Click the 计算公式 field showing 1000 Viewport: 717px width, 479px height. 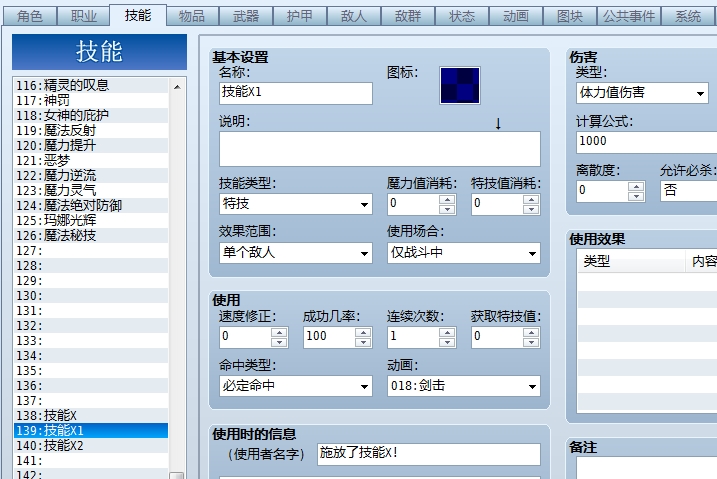click(647, 142)
